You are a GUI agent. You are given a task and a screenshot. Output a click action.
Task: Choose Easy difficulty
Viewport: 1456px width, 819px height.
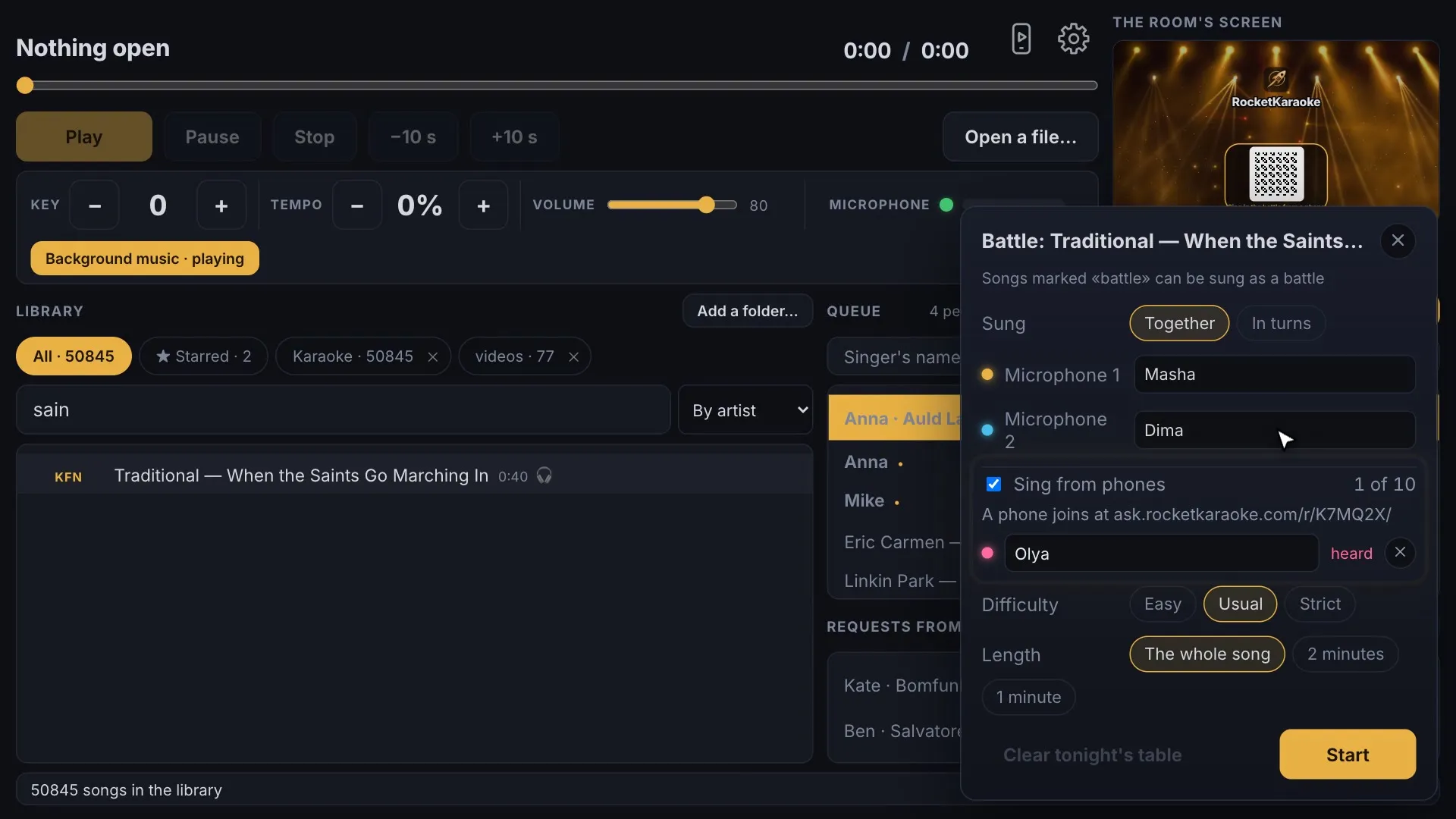(x=1163, y=604)
